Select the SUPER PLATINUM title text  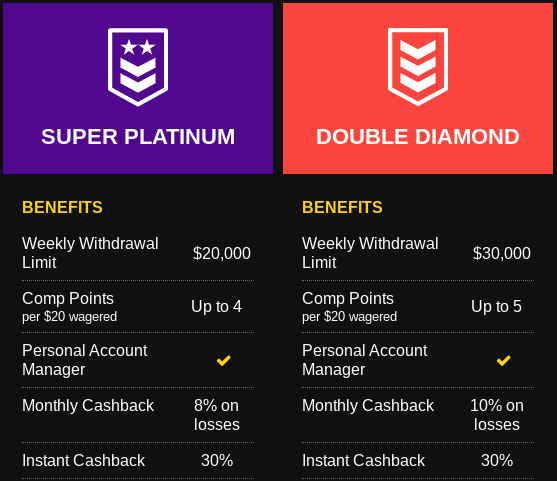[x=138, y=136]
